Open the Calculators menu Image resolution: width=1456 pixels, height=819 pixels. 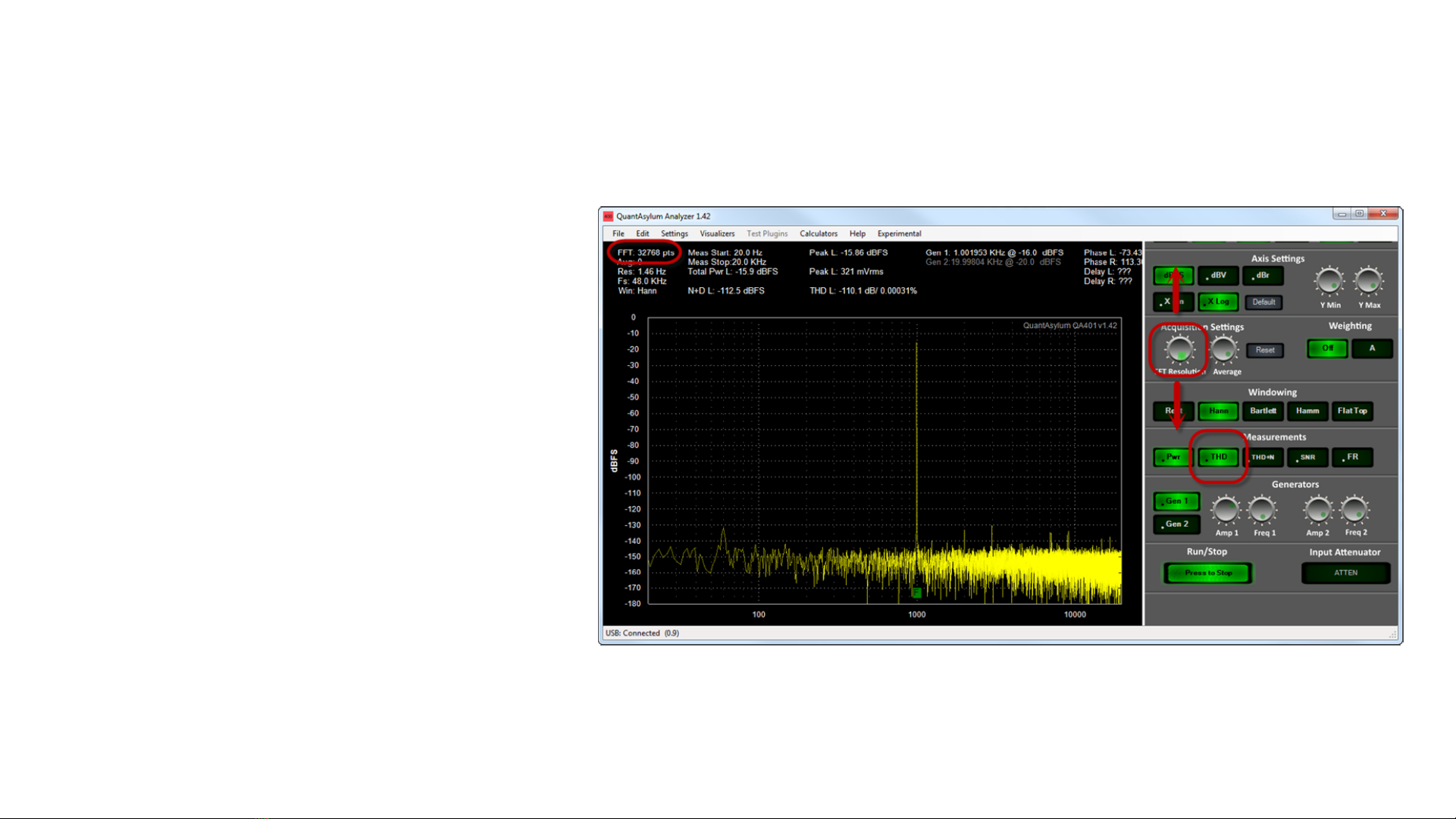point(818,233)
